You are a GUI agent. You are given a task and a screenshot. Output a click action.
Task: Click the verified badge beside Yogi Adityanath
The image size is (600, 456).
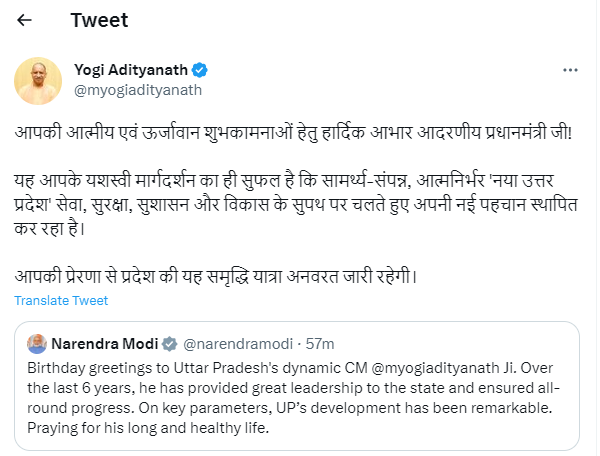pyautogui.click(x=200, y=70)
